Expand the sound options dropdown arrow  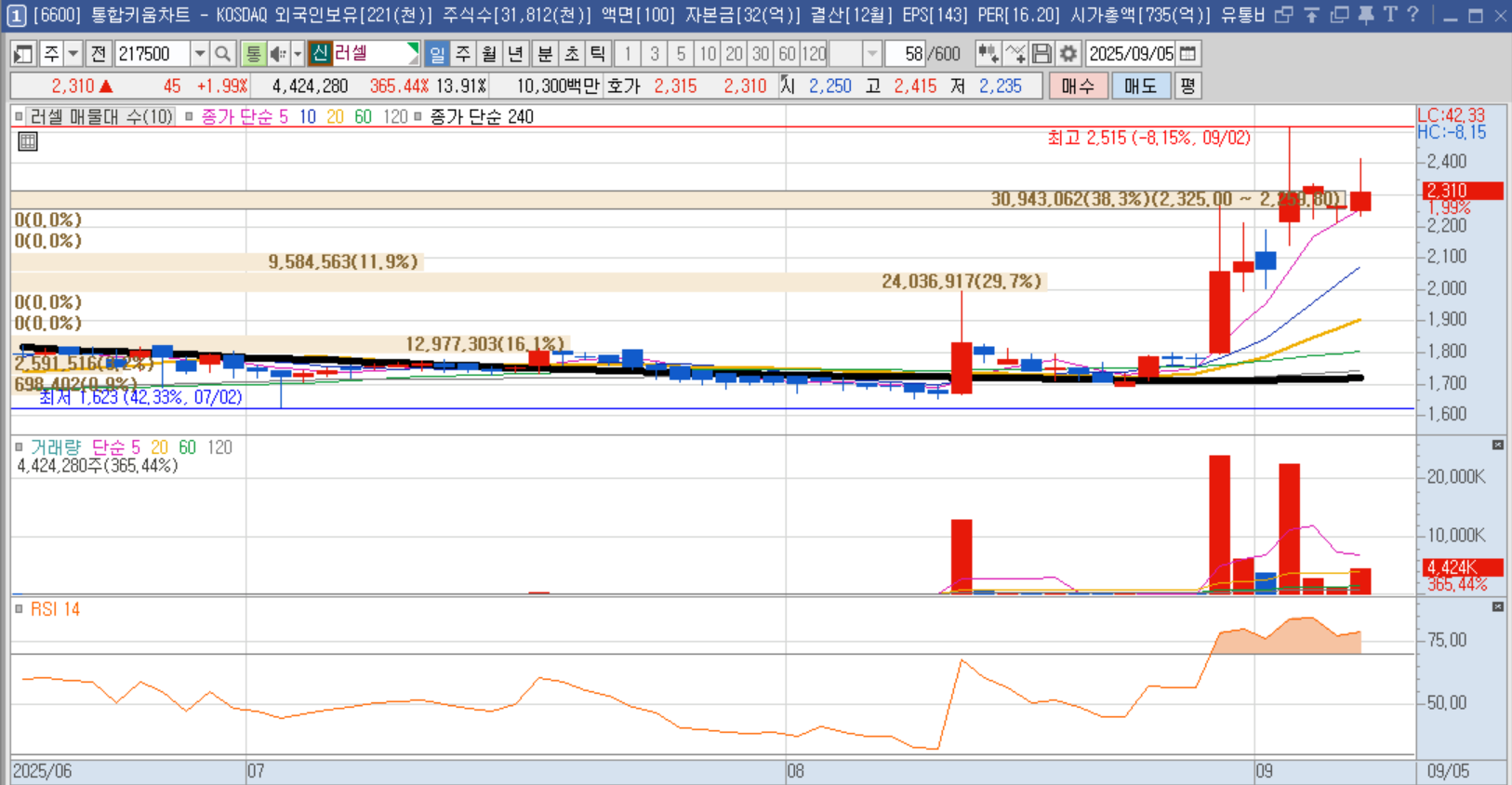[x=298, y=54]
